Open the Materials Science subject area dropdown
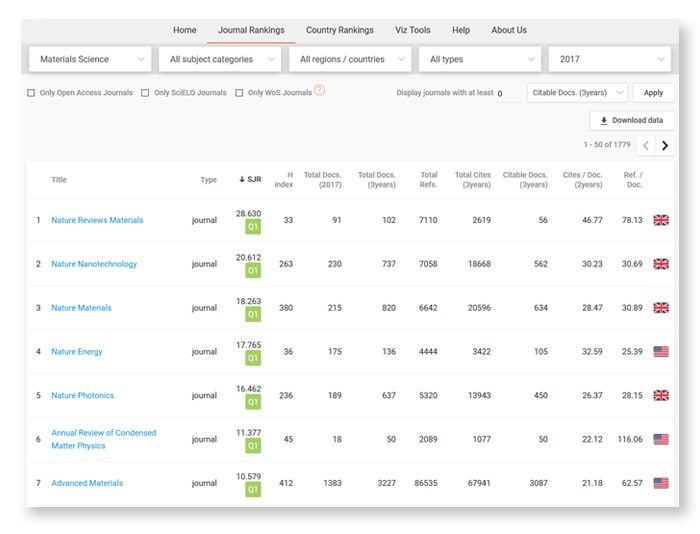The height and width of the screenshot is (534, 700). pyautogui.click(x=90, y=59)
